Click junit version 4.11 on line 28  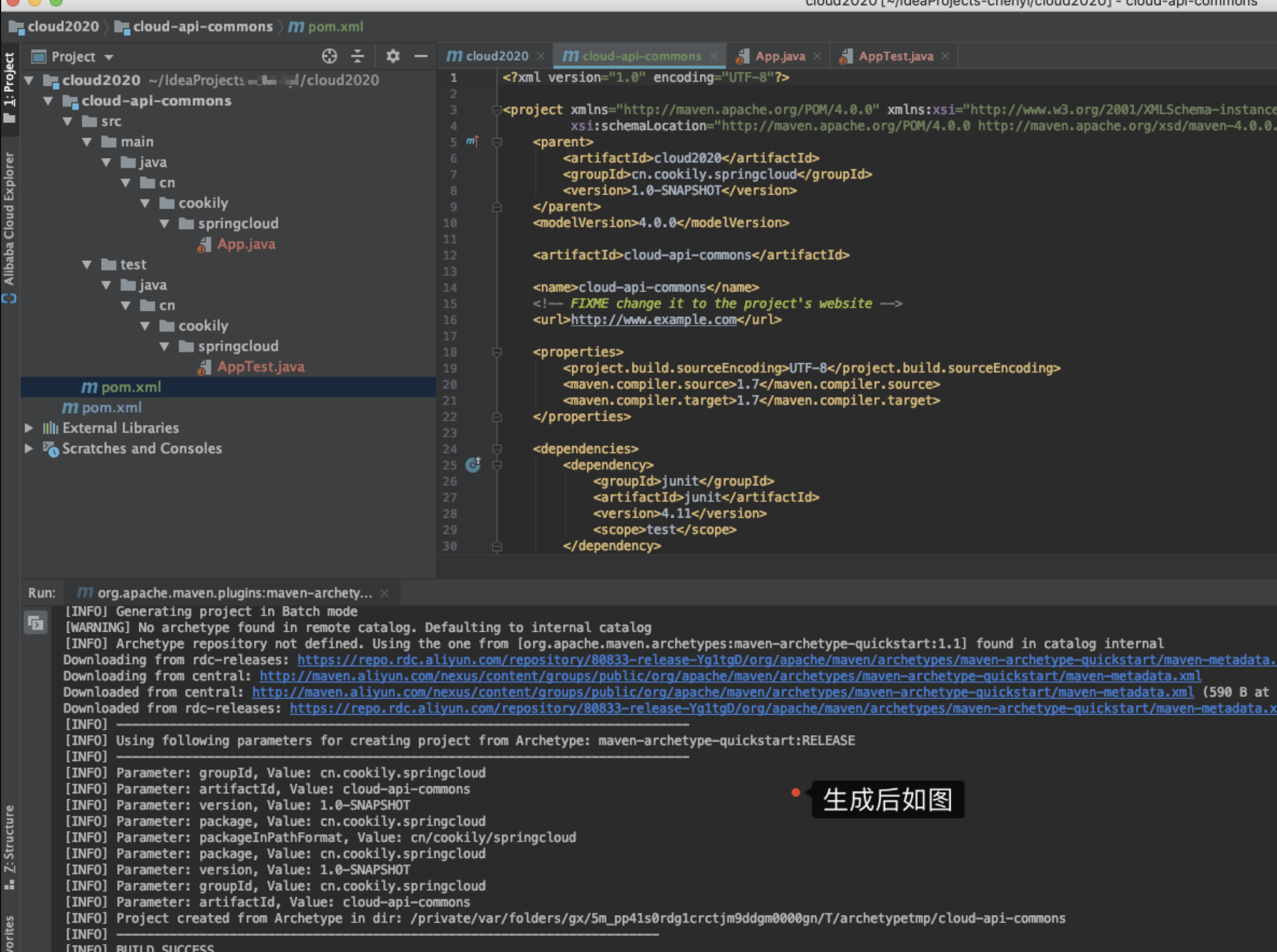[x=676, y=514]
